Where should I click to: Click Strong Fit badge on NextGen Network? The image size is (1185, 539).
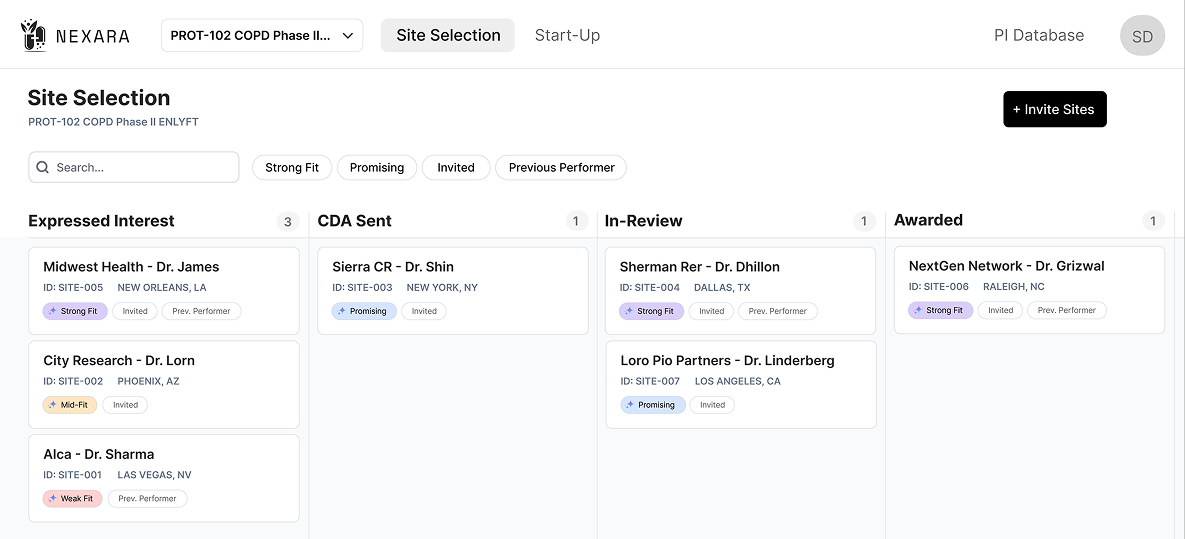(x=940, y=310)
